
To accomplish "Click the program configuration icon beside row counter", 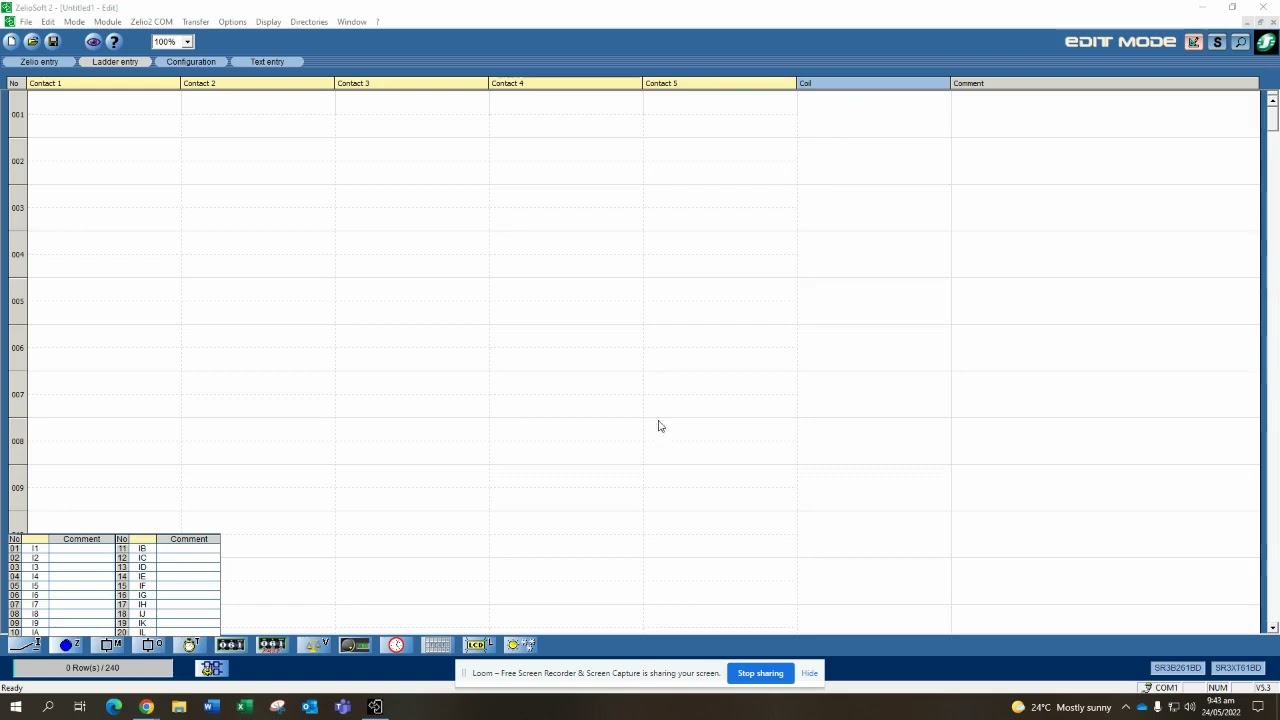I will pyautogui.click(x=212, y=668).
